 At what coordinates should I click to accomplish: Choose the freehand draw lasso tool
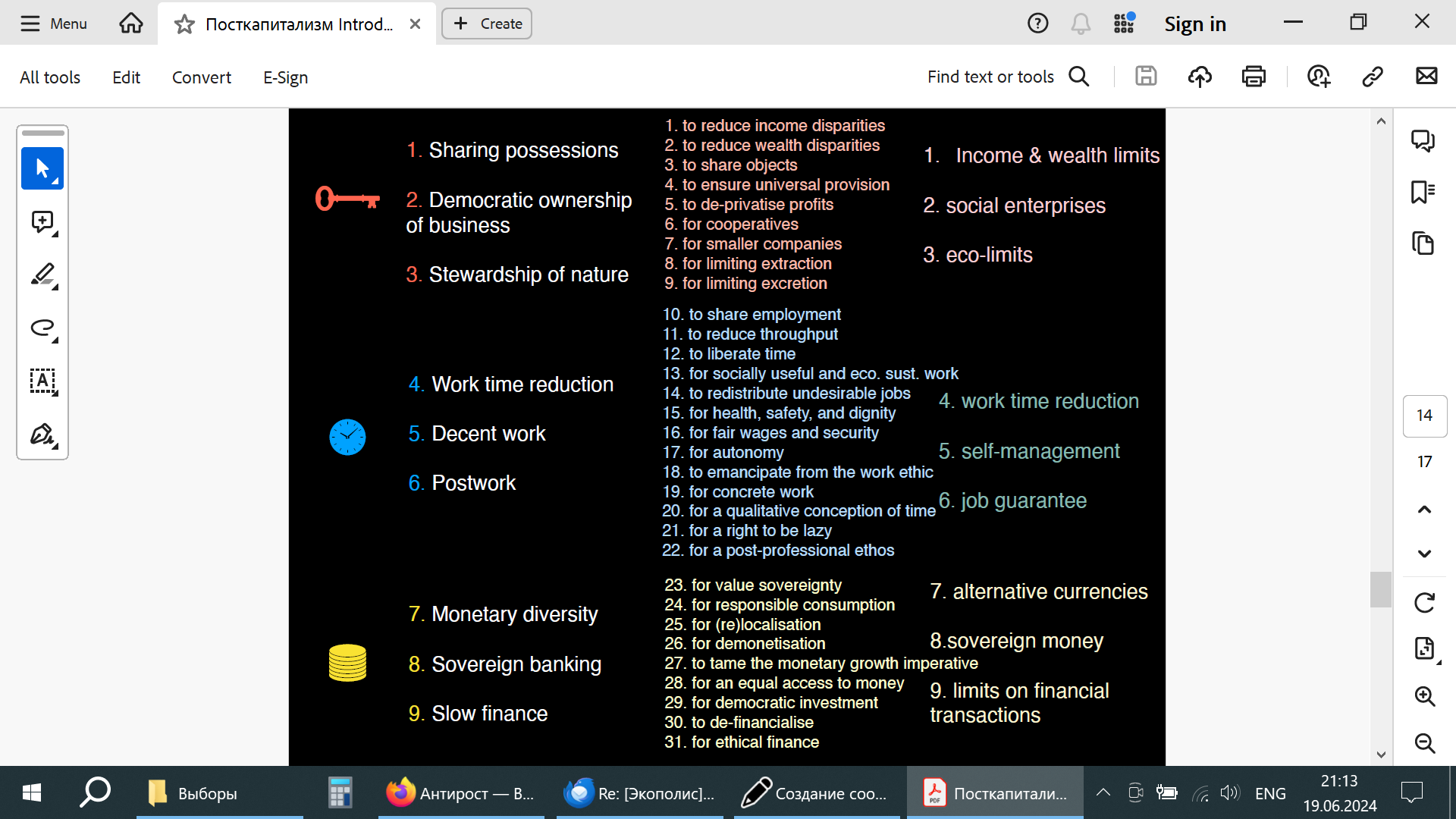[42, 328]
